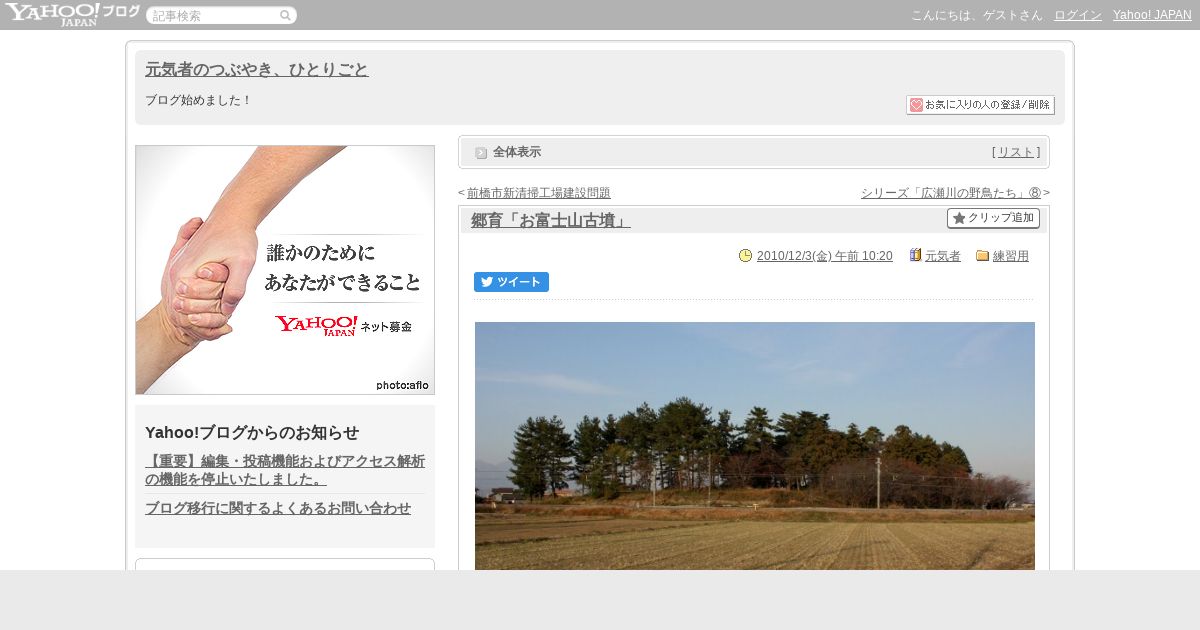The height and width of the screenshot is (630, 1200).
Task: Click the search magnifier icon
Action: click(285, 15)
